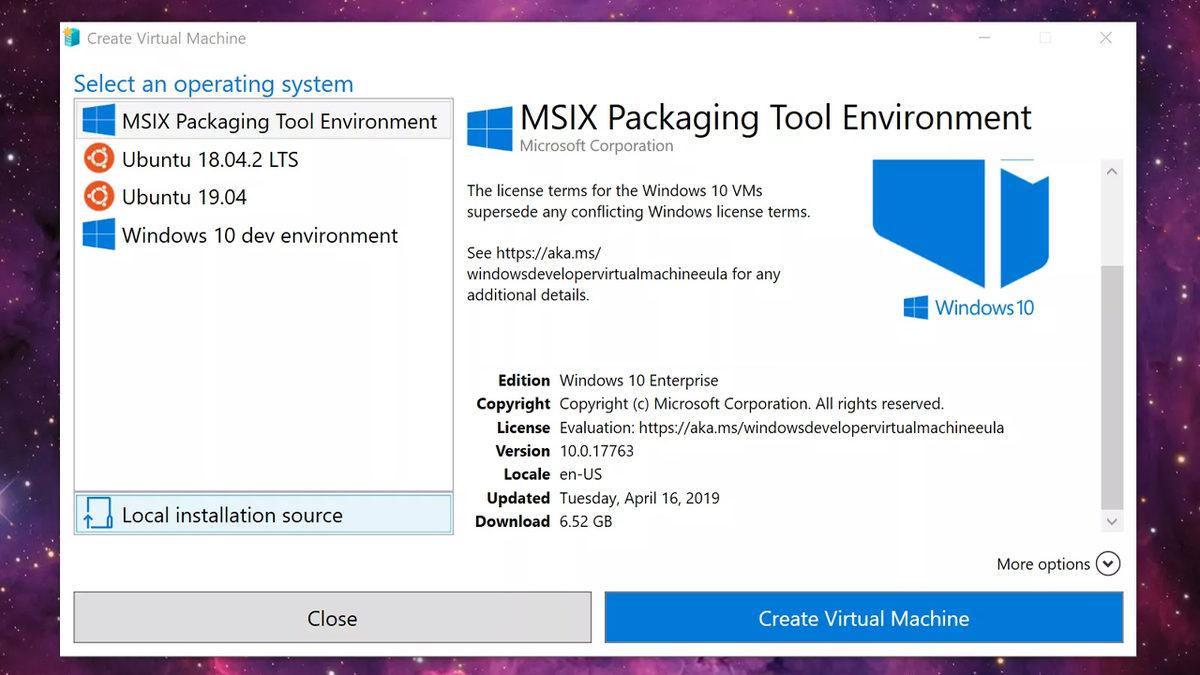This screenshot has width=1200, height=675.
Task: Click the Create Virtual Machine icon in the title bar
Action: tap(71, 36)
